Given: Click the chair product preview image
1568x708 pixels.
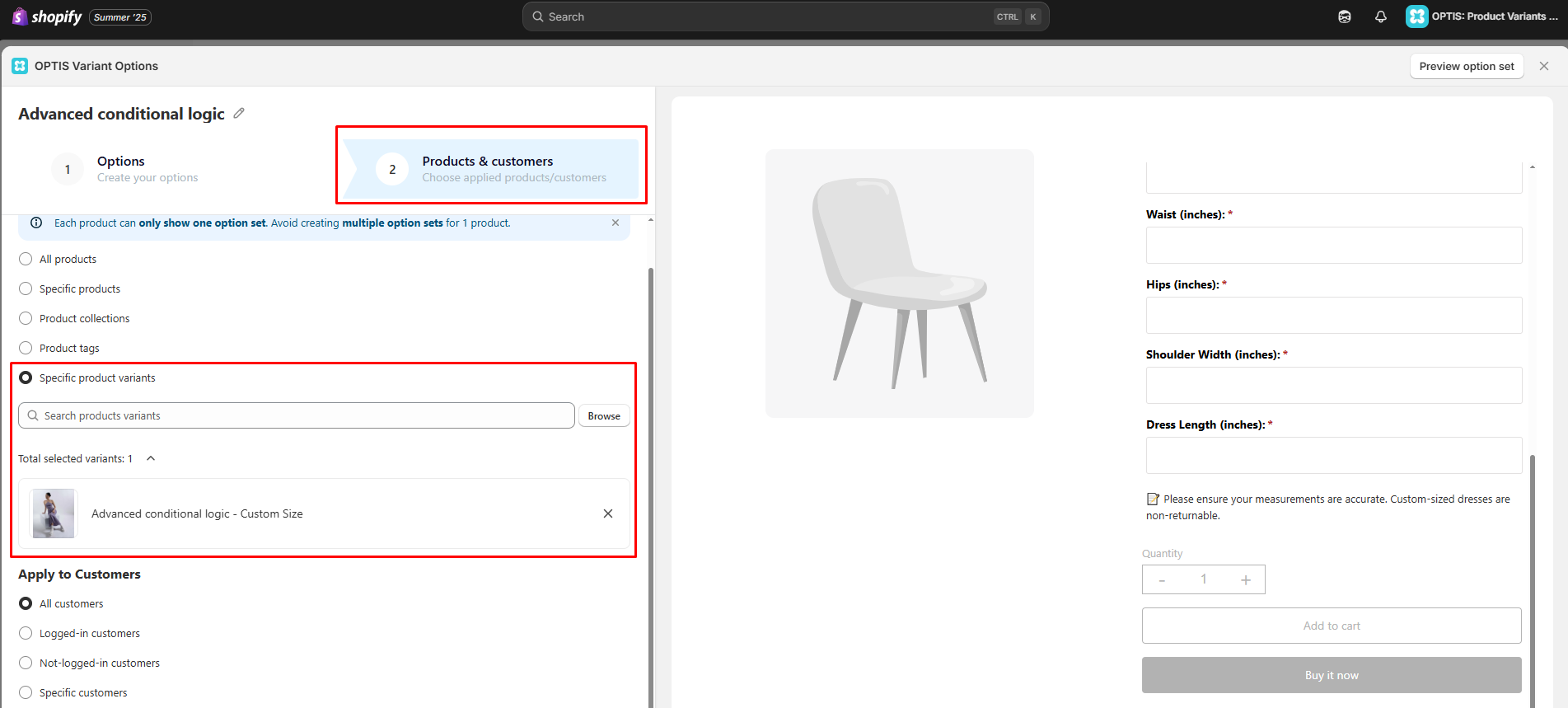Looking at the screenshot, I should 899,283.
